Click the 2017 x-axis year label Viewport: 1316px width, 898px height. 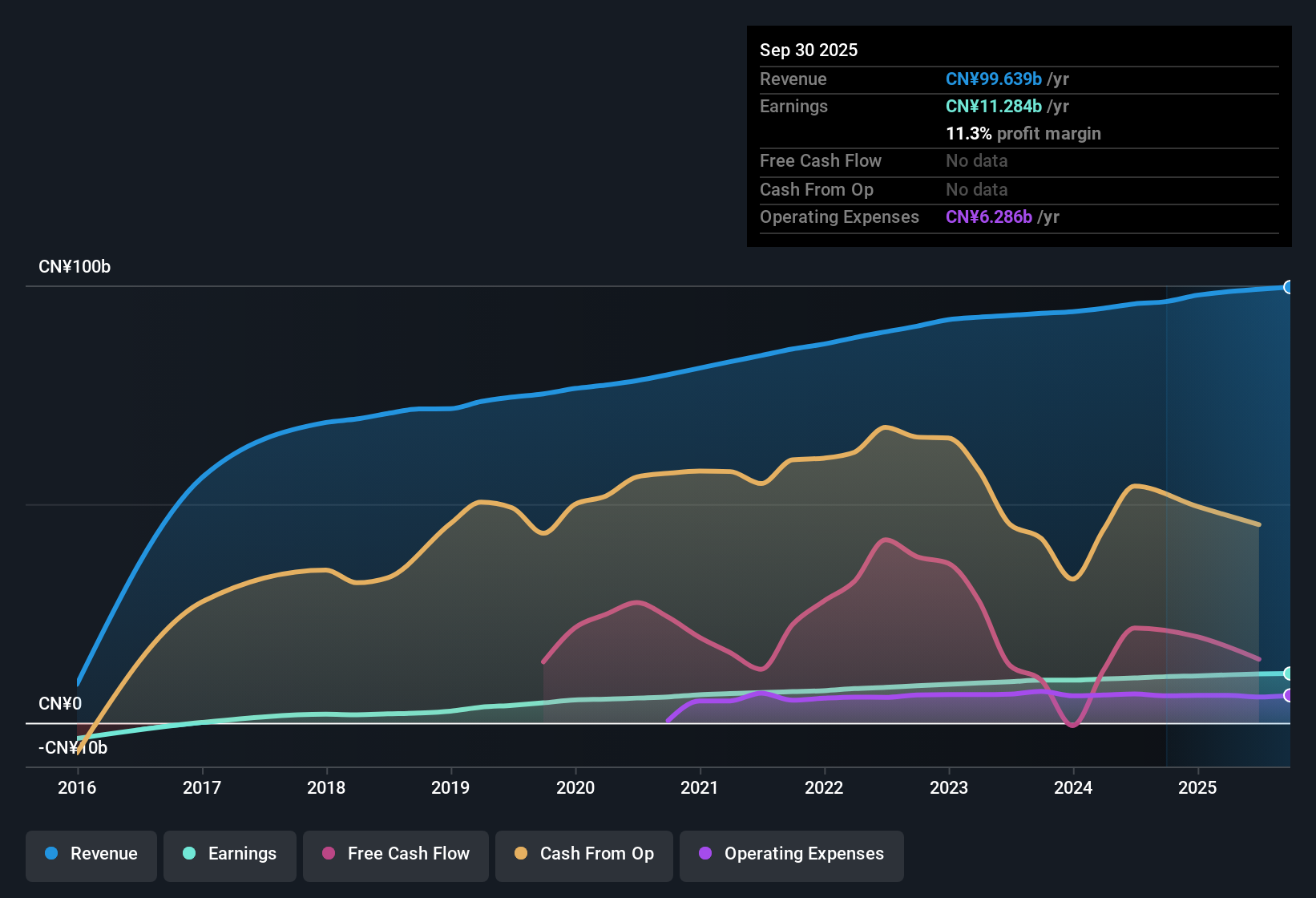point(202,787)
